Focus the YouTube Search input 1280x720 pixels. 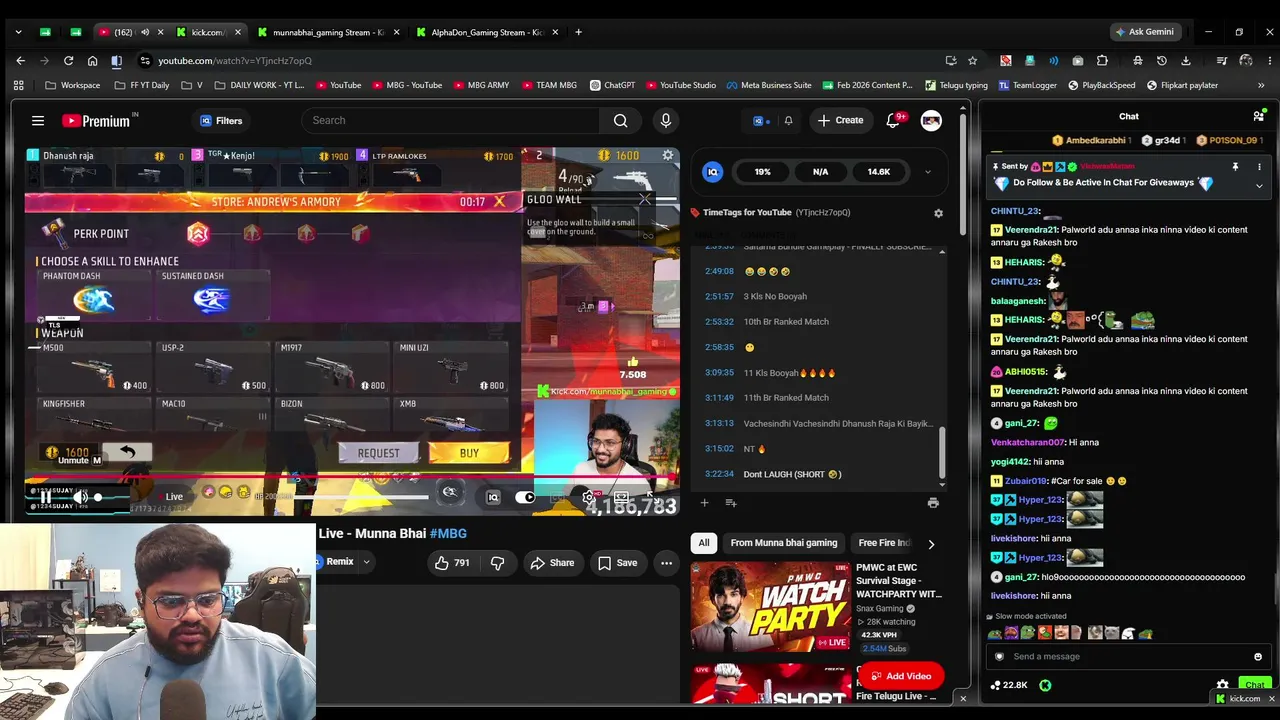pyautogui.click(x=451, y=121)
